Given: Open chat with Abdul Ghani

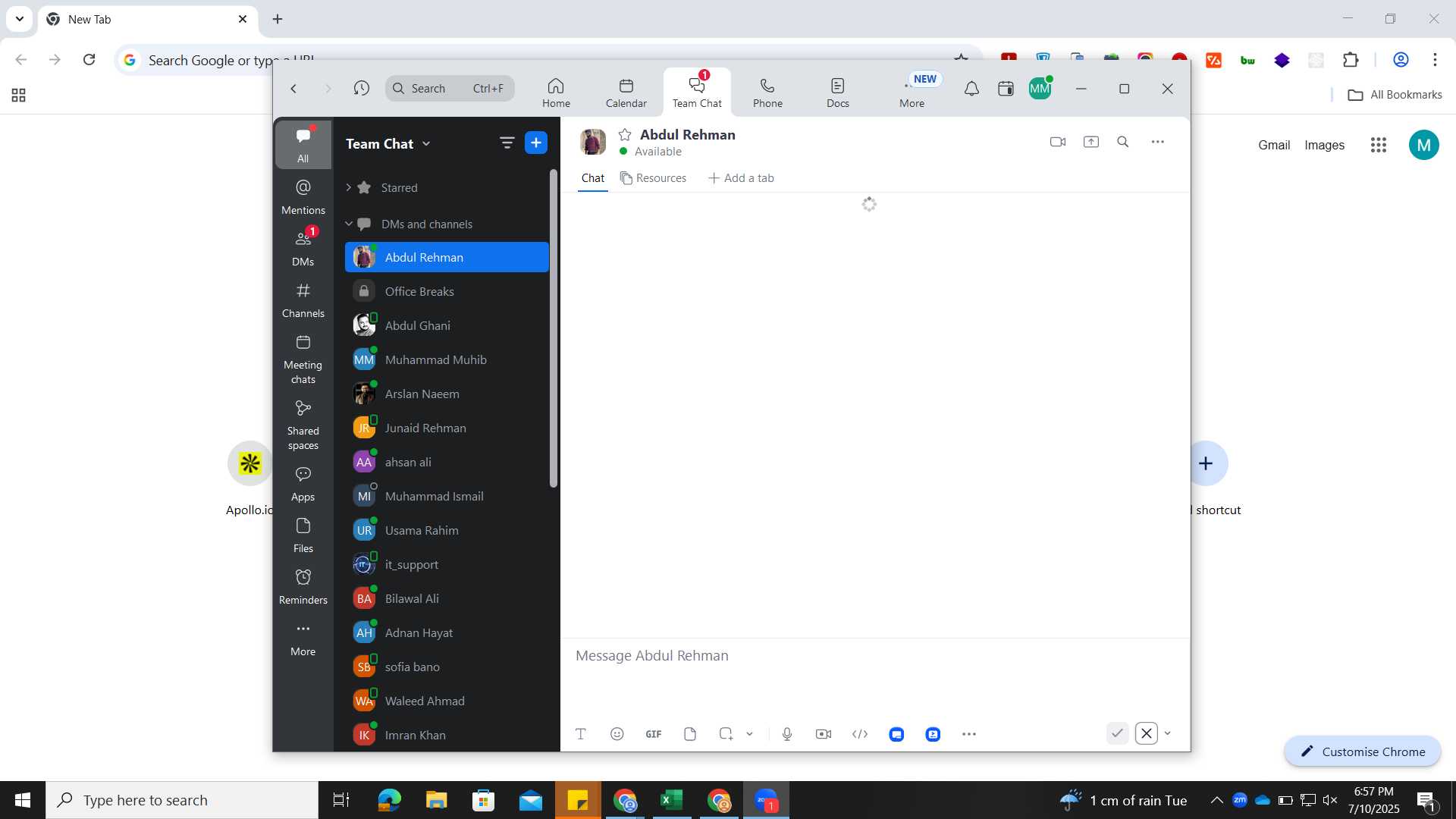Looking at the screenshot, I should (x=447, y=325).
